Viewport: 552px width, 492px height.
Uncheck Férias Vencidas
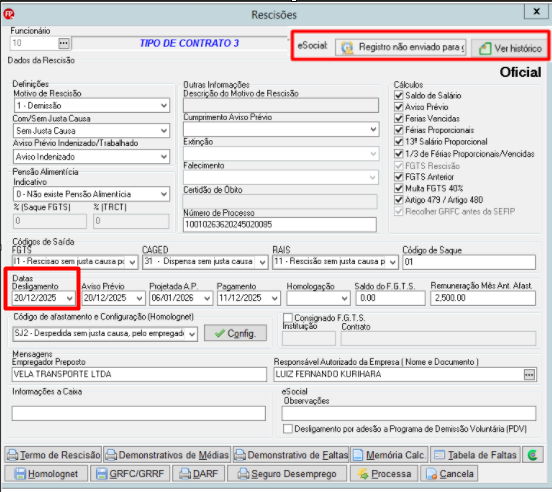399,119
